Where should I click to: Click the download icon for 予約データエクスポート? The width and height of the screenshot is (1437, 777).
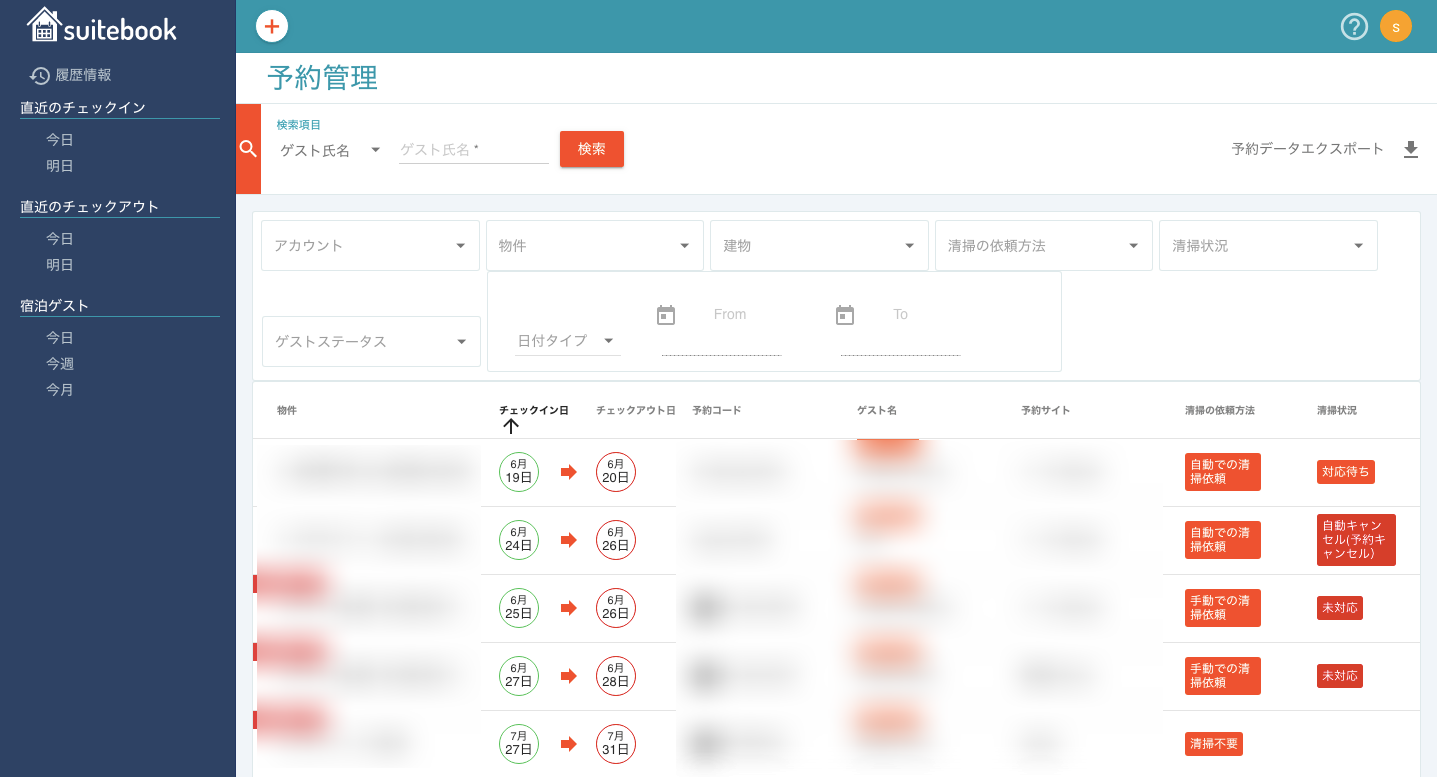coord(1411,149)
